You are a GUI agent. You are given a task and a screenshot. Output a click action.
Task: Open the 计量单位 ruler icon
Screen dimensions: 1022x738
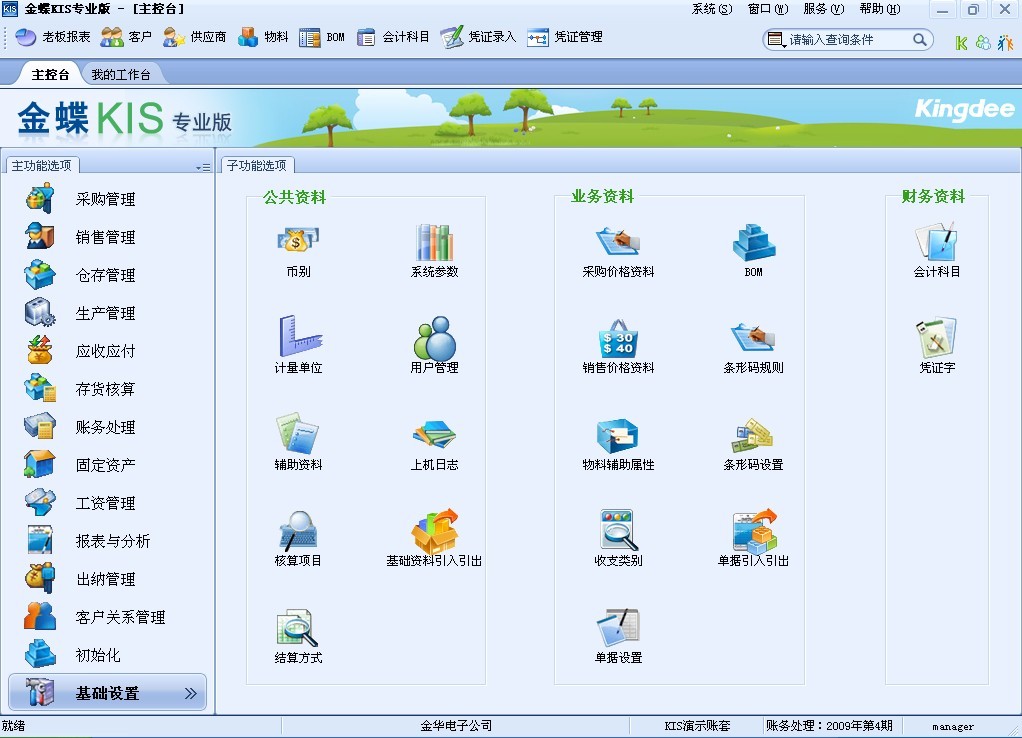[x=298, y=346]
